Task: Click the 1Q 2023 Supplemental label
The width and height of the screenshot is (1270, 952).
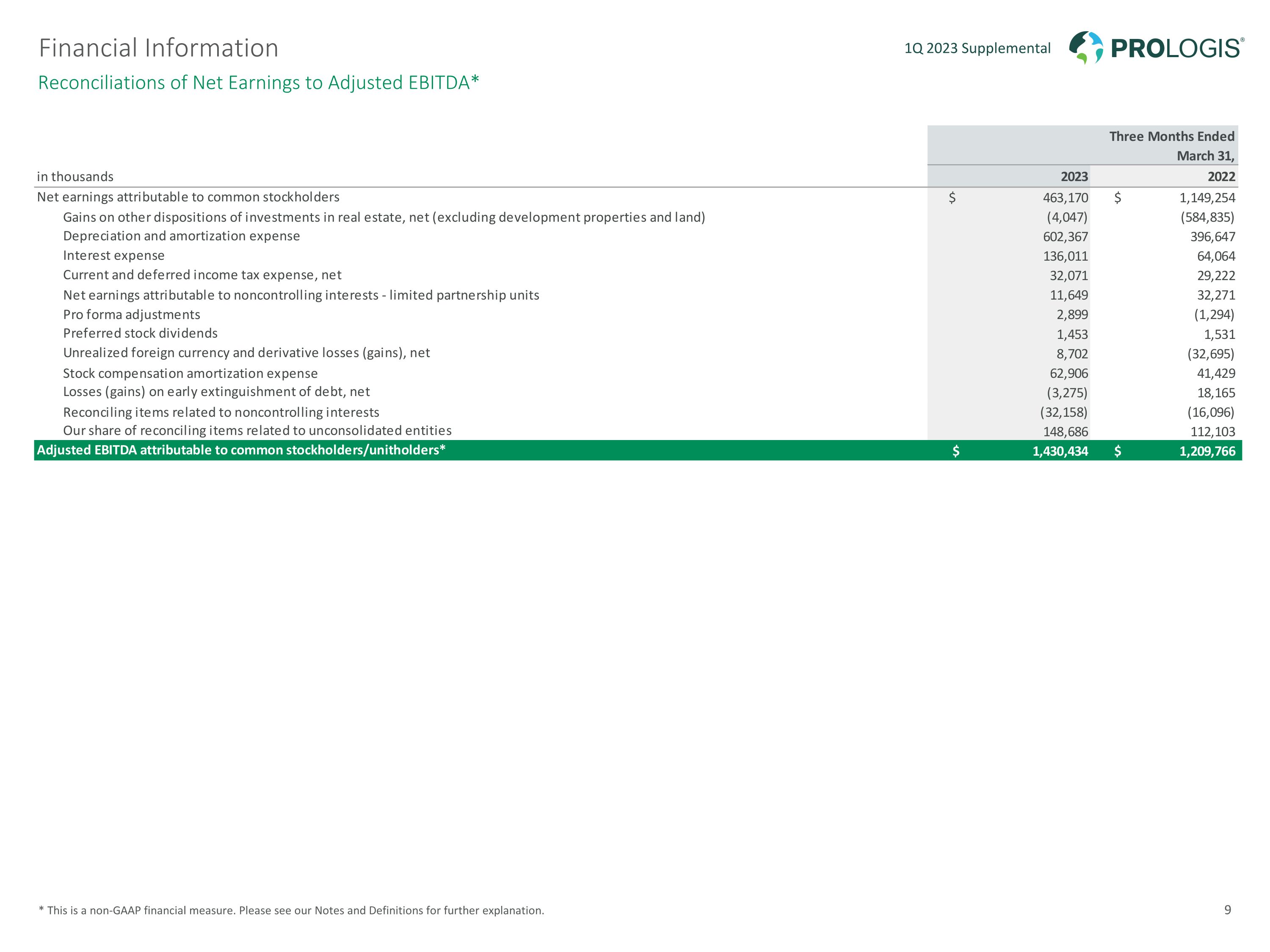Action: coord(977,48)
